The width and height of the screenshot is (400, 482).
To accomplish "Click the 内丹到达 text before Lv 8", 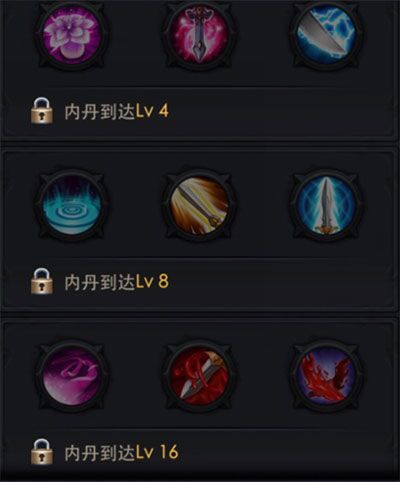I will (100, 282).
